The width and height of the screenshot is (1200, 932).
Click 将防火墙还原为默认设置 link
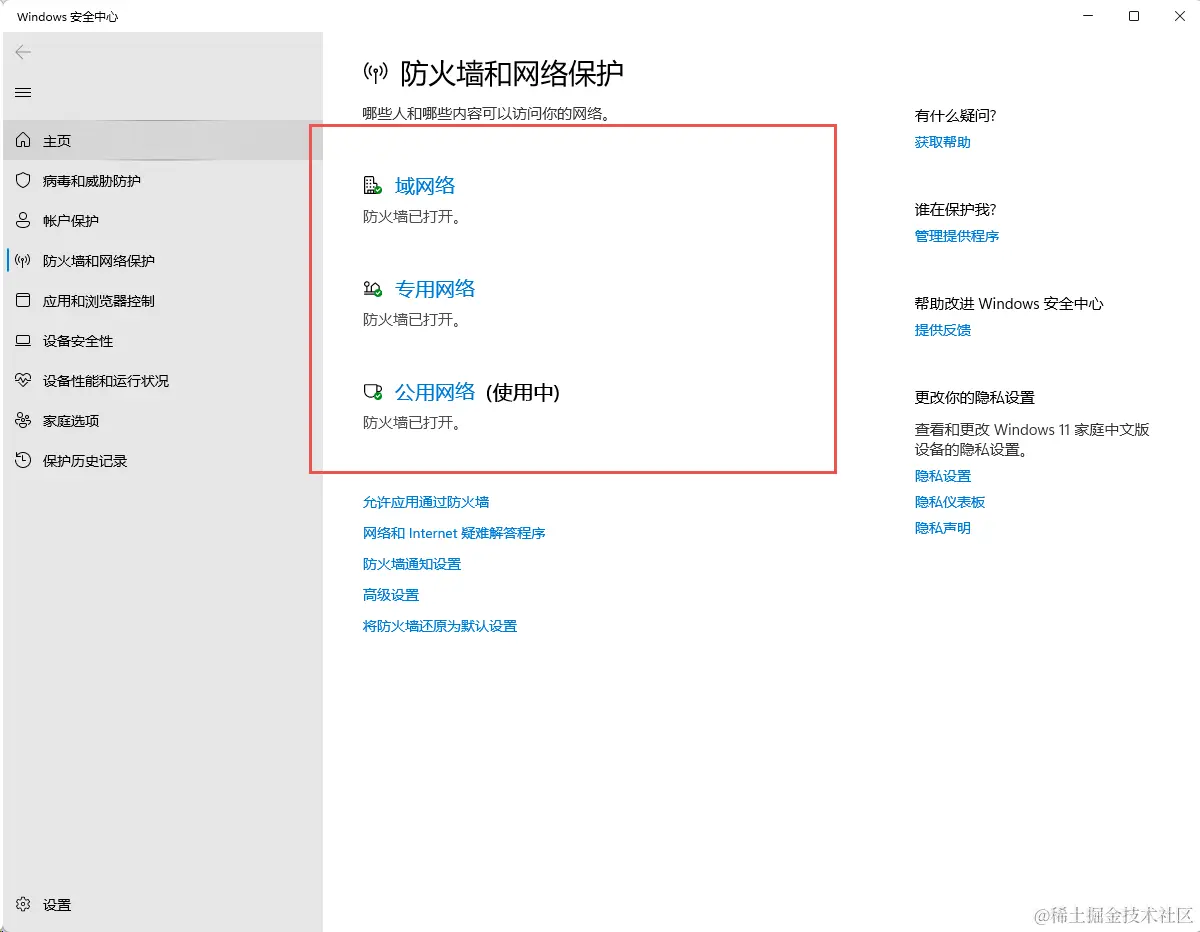(x=440, y=626)
